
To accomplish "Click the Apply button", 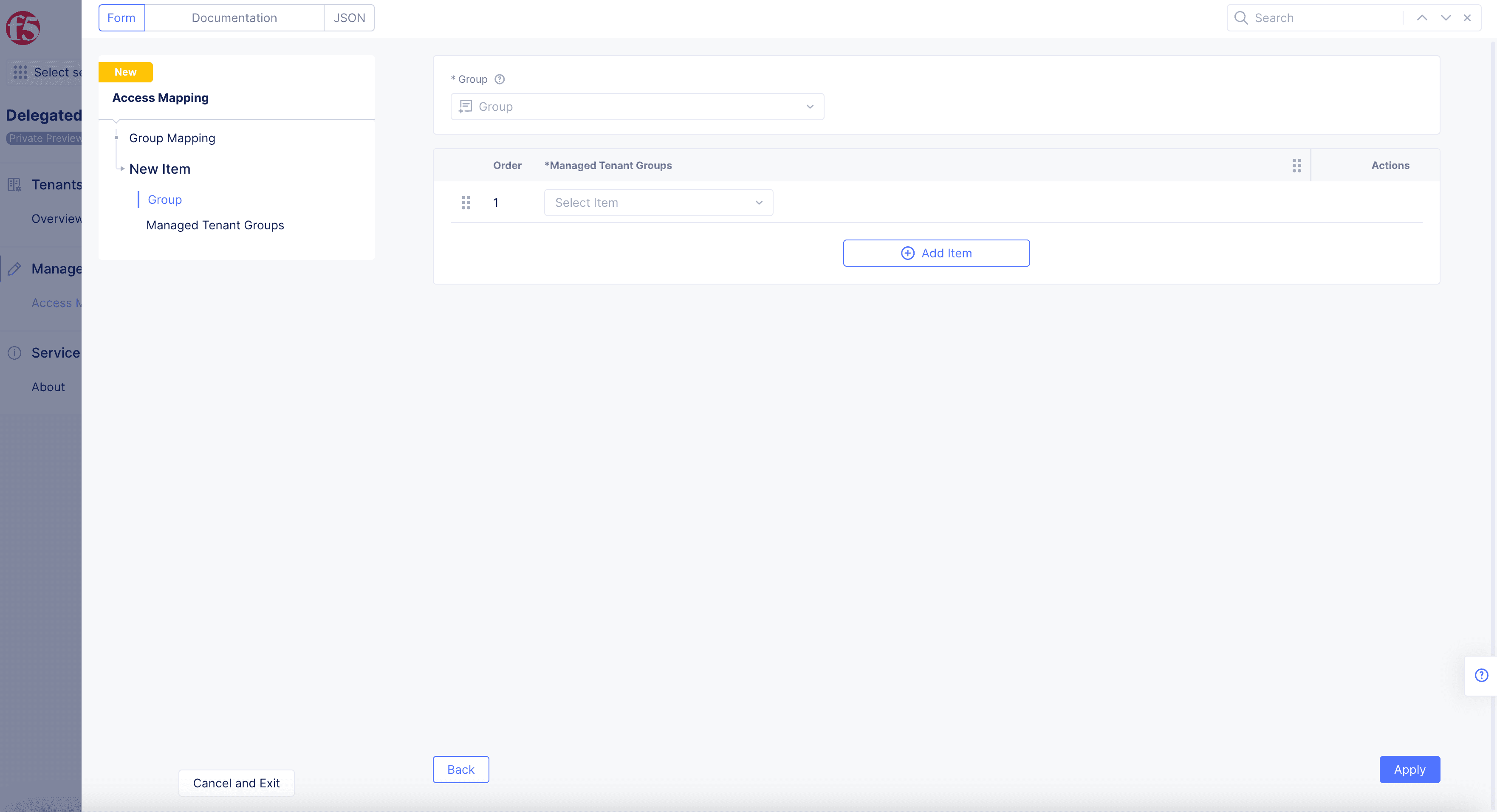I will 1409,769.
